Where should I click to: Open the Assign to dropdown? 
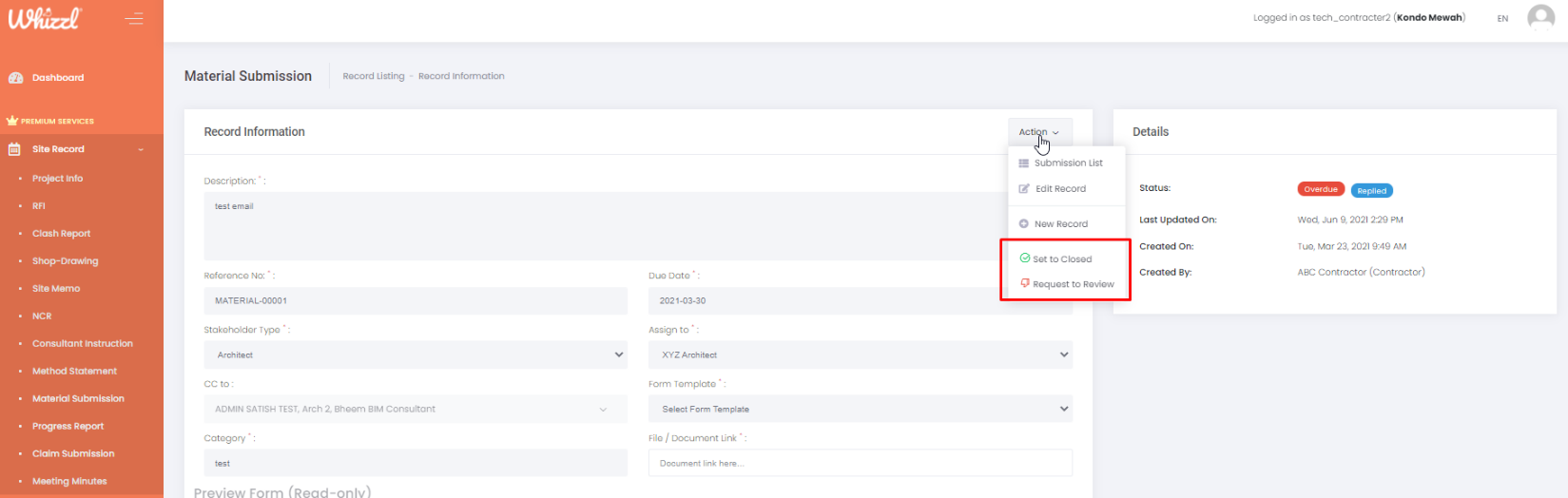(x=860, y=355)
